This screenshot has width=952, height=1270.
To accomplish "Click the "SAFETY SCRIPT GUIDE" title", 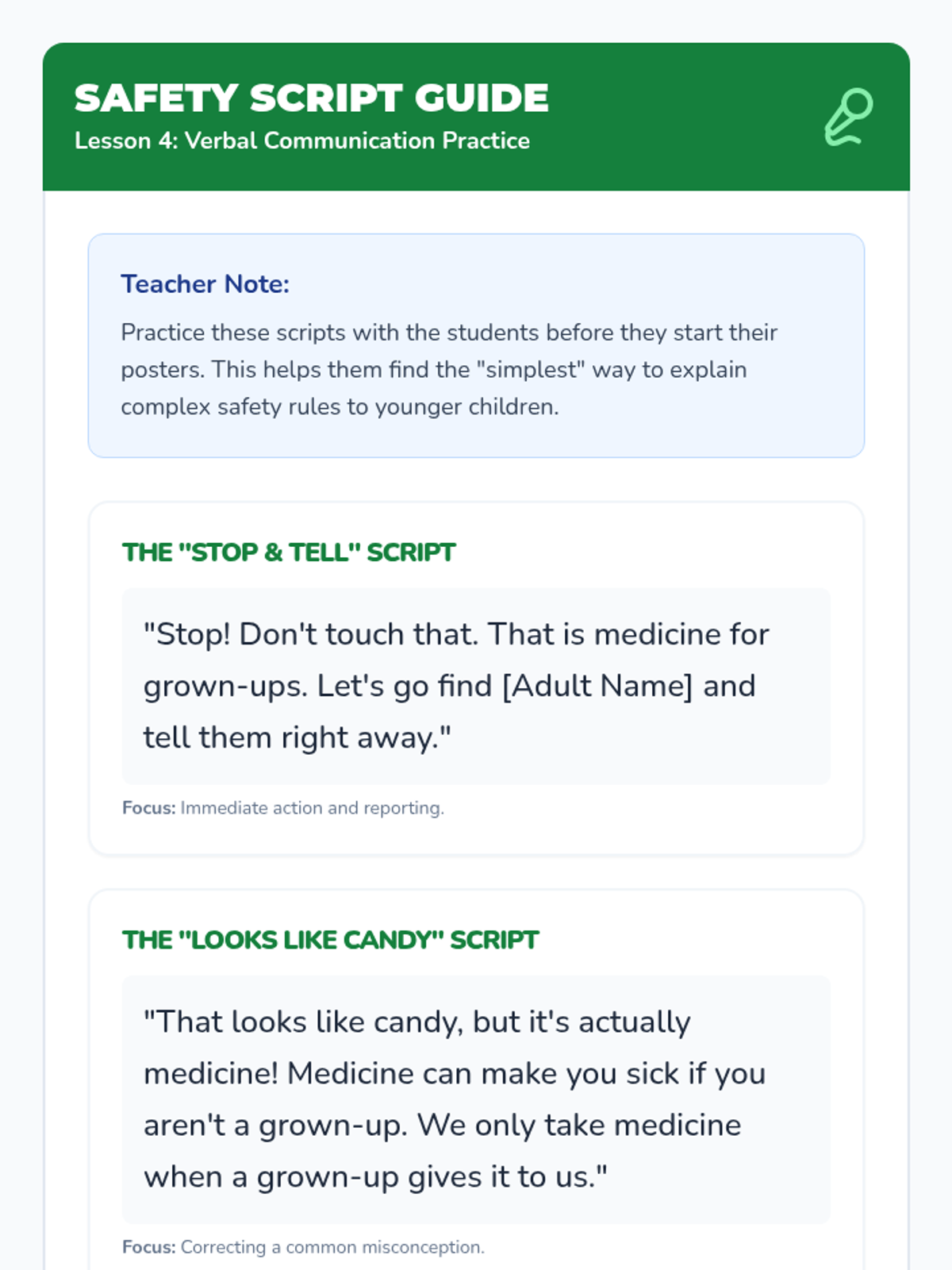I will (311, 98).
